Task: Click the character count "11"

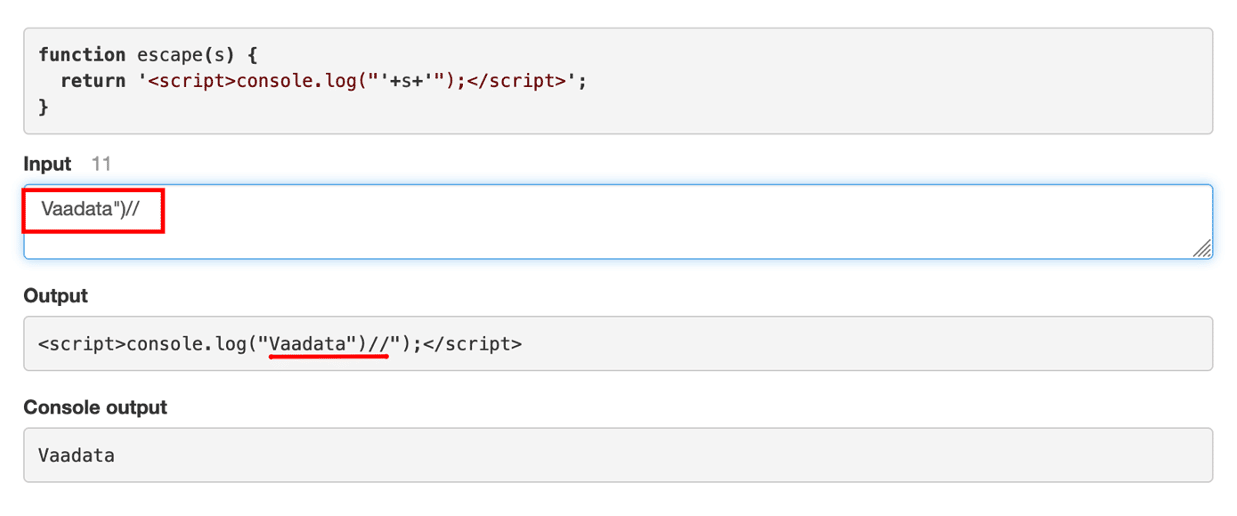Action: point(100,164)
